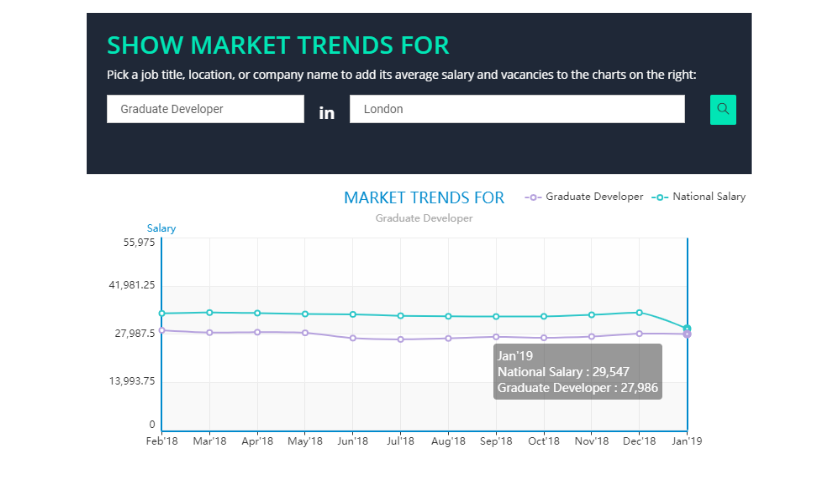Click the Graduate Developer chart subtitle

tap(424, 218)
